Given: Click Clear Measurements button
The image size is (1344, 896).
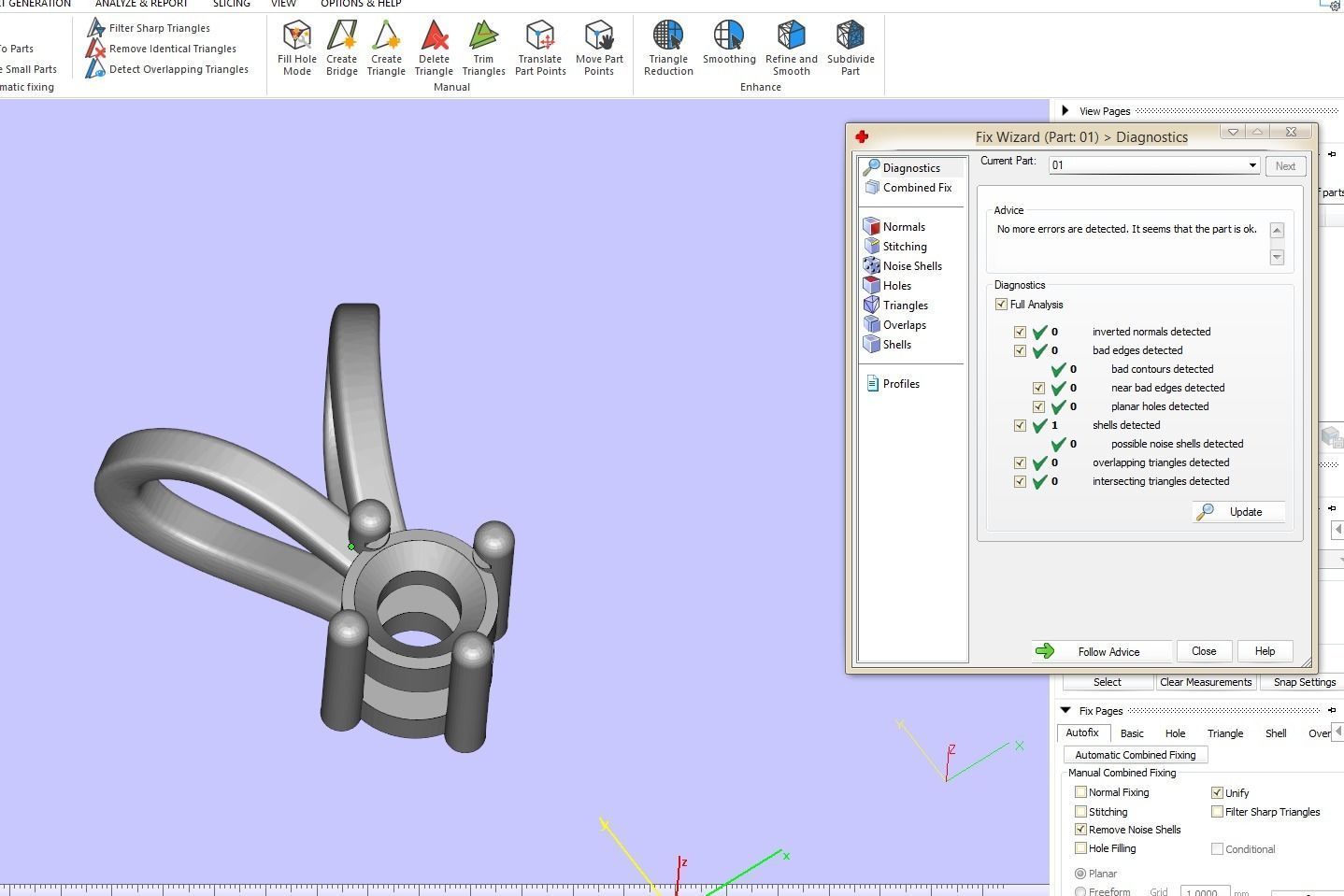Looking at the screenshot, I should tap(1206, 682).
